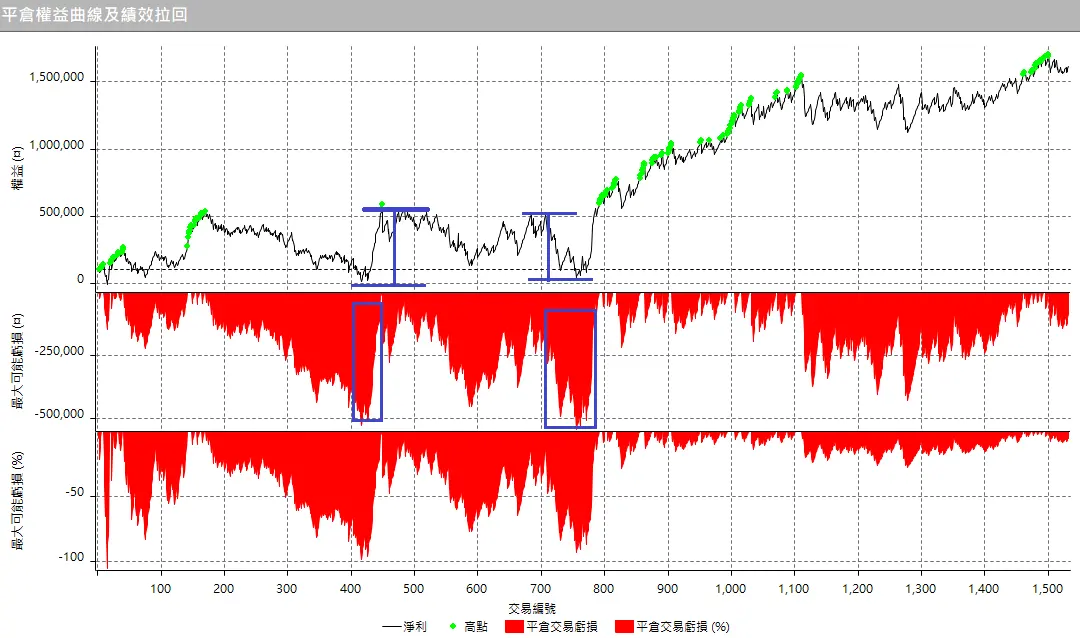
Task: Click the 1,000 tick on the x-axis
Action: [x=731, y=589]
